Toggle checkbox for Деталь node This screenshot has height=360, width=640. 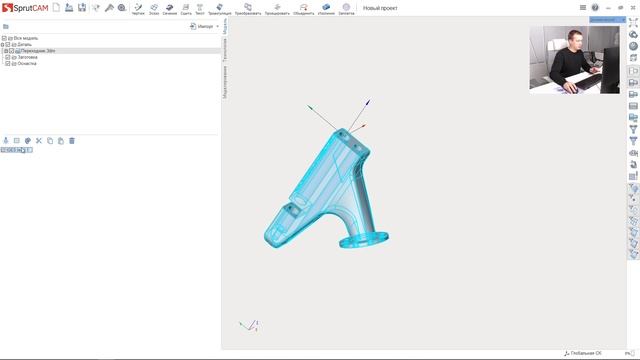tap(8, 44)
